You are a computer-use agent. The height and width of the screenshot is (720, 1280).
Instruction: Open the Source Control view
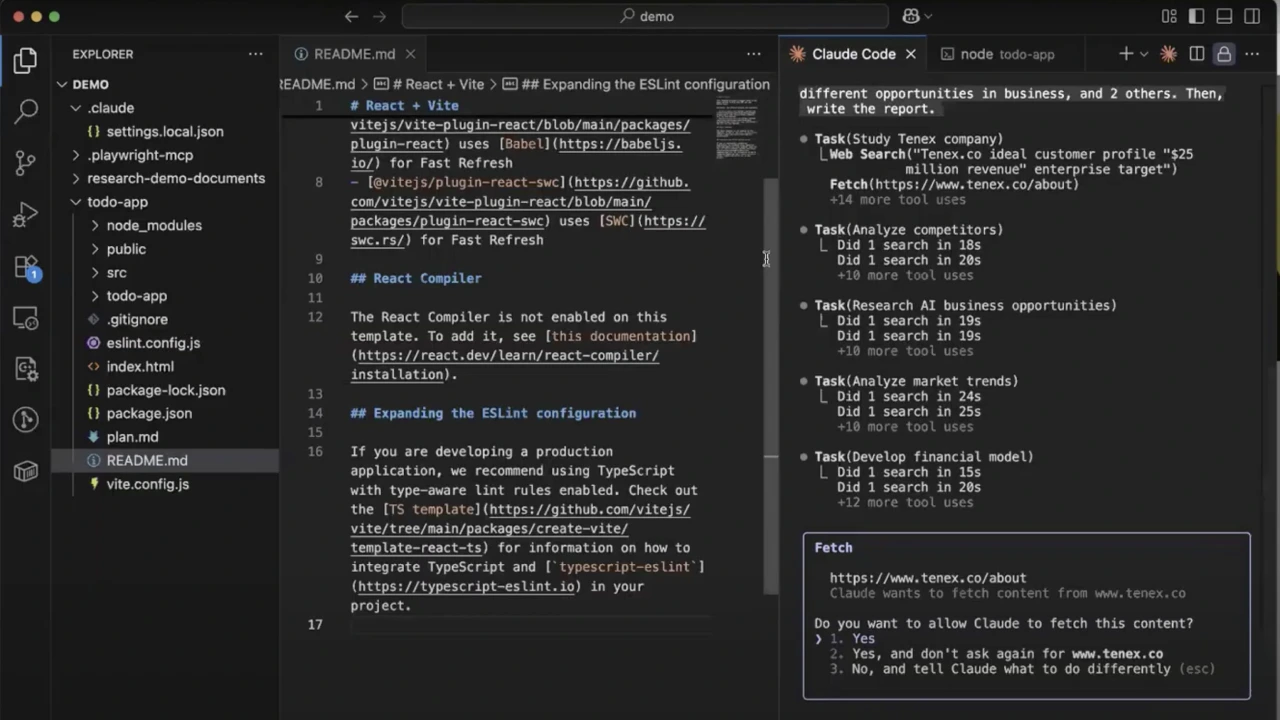coord(26,162)
